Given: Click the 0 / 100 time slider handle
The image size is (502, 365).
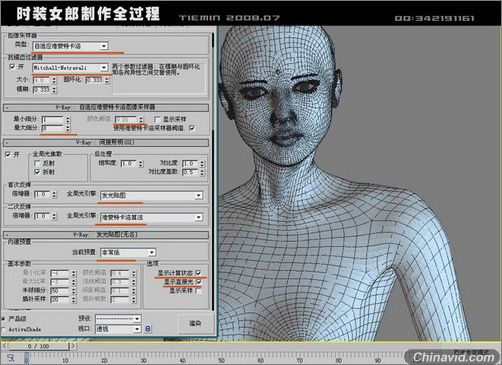Looking at the screenshot, I should pyautogui.click(x=38, y=346).
